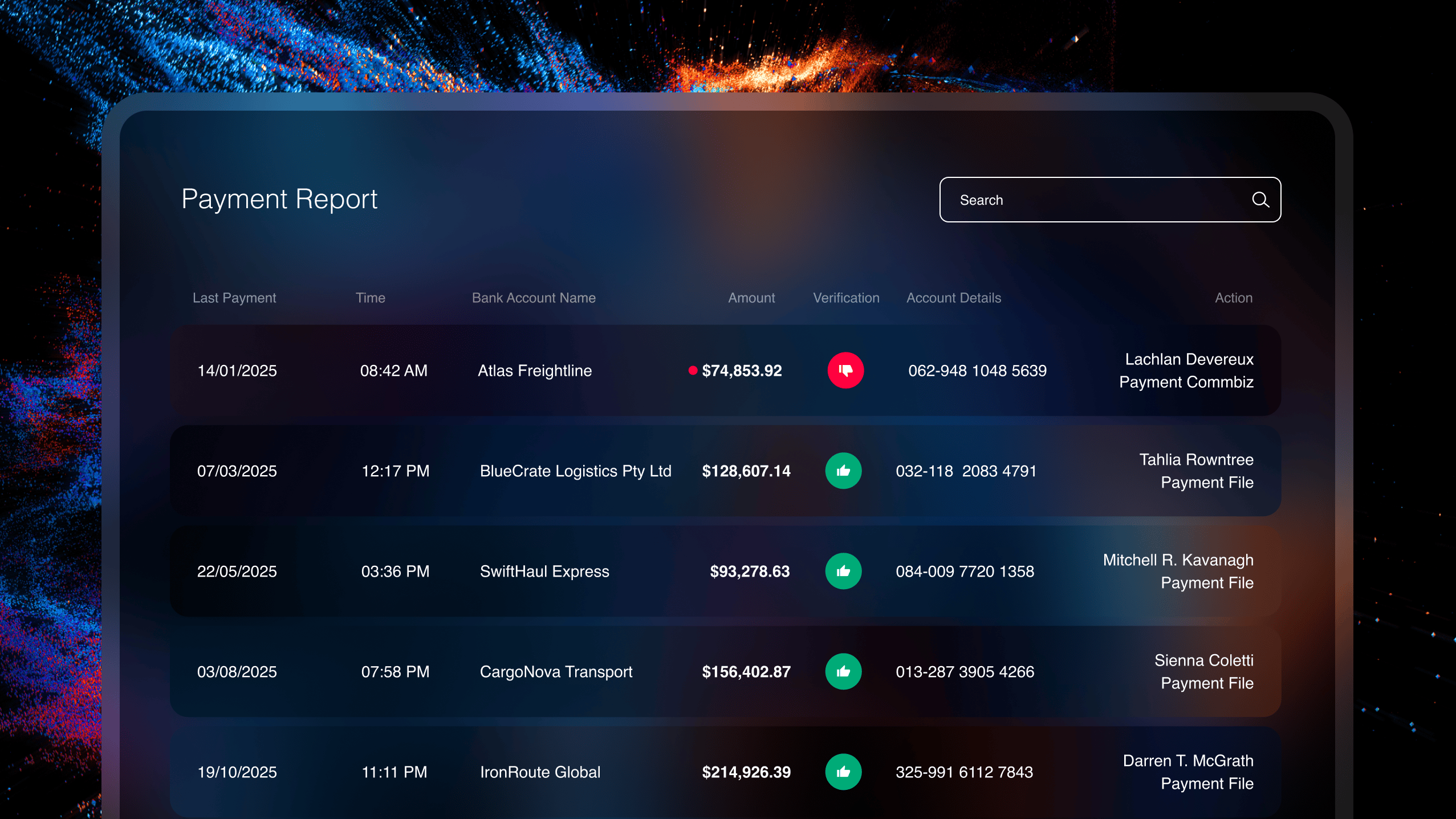1456x819 pixels.
Task: Click Atlas Freightline red thumbs-down icon
Action: [845, 371]
